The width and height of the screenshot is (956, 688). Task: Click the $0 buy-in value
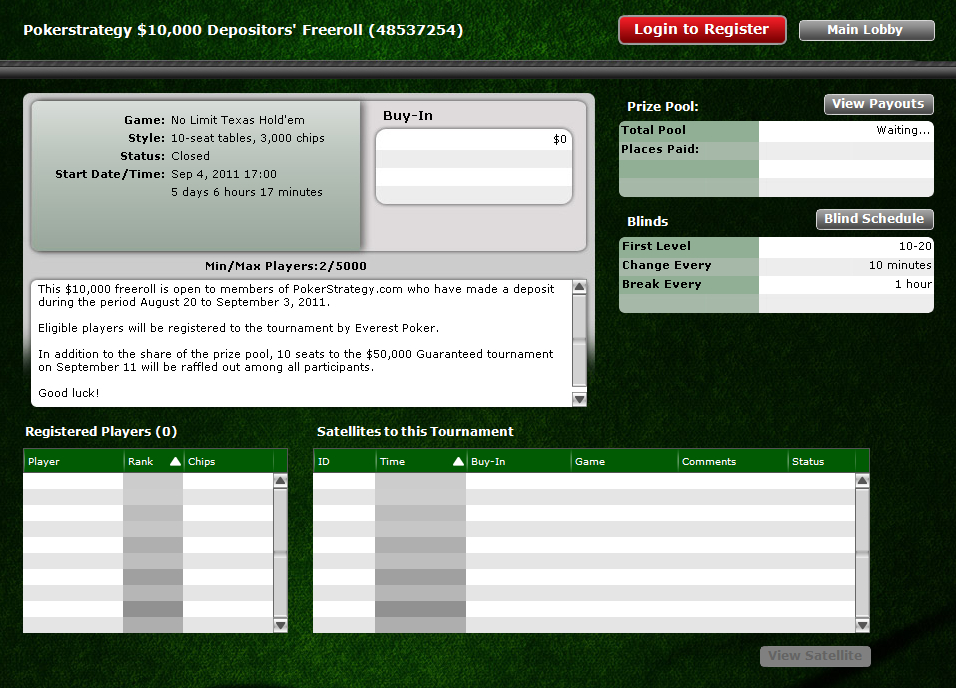pos(560,139)
